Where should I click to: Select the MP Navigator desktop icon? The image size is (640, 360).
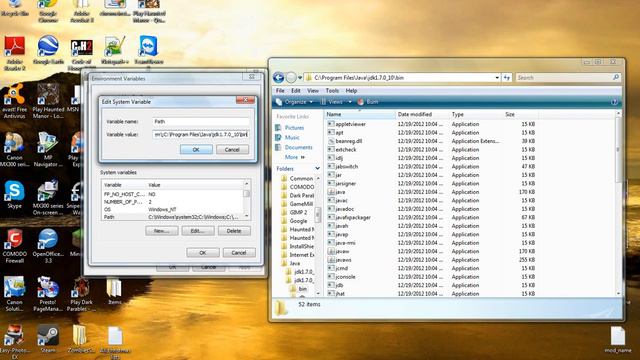tap(48, 149)
